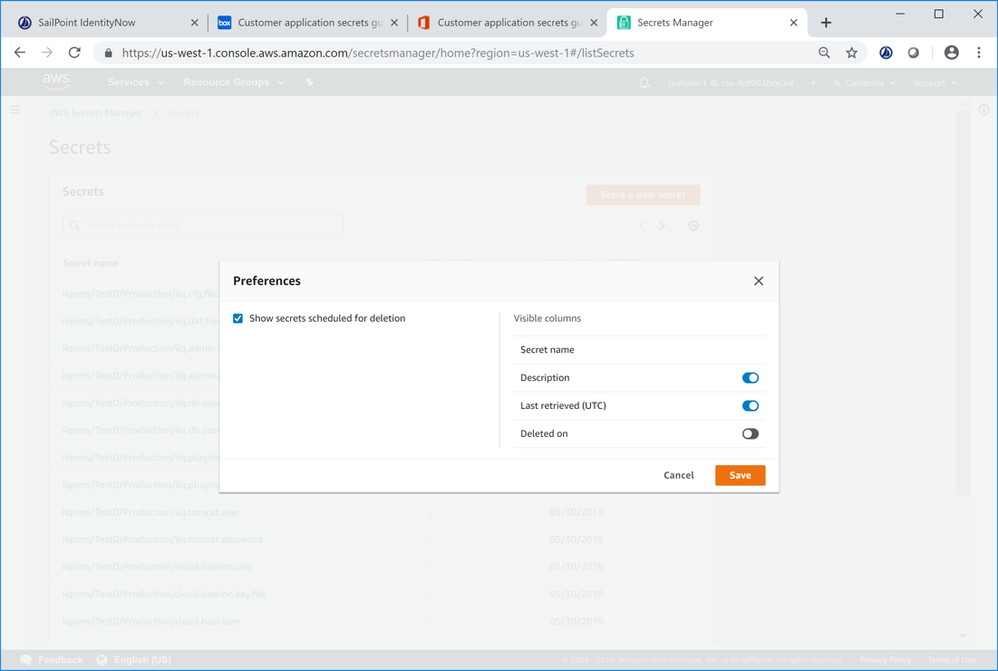Viewport: 998px width, 671px height.
Task: Toggle off the Description column
Action: pyautogui.click(x=750, y=378)
